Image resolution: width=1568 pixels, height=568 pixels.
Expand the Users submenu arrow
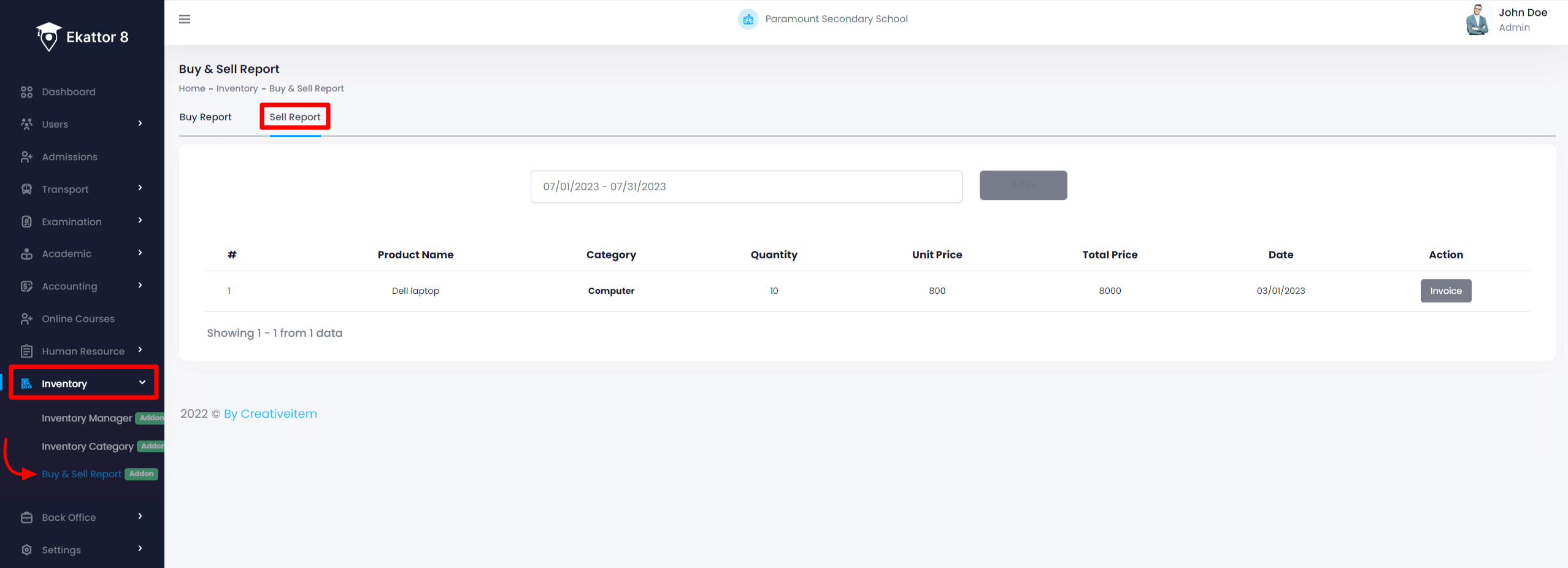pos(140,124)
